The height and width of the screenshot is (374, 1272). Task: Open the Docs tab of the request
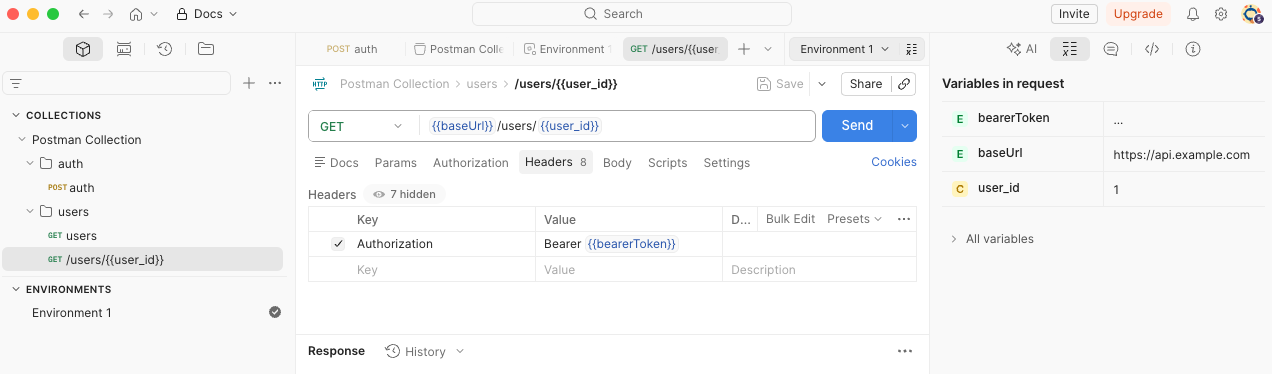pos(336,163)
